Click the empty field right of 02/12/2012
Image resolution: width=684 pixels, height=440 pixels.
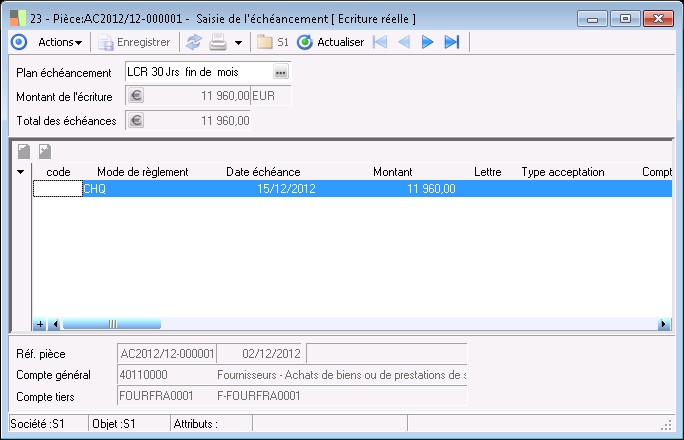point(387,353)
